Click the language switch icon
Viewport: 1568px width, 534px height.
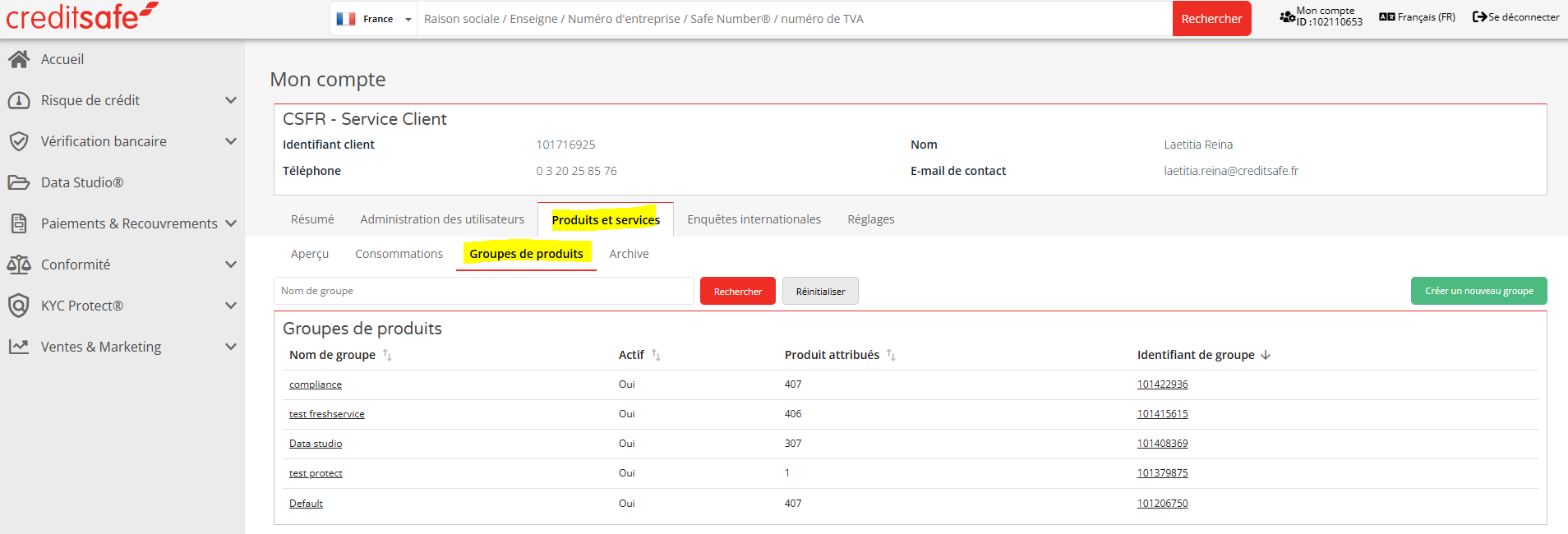pyautogui.click(x=1386, y=17)
